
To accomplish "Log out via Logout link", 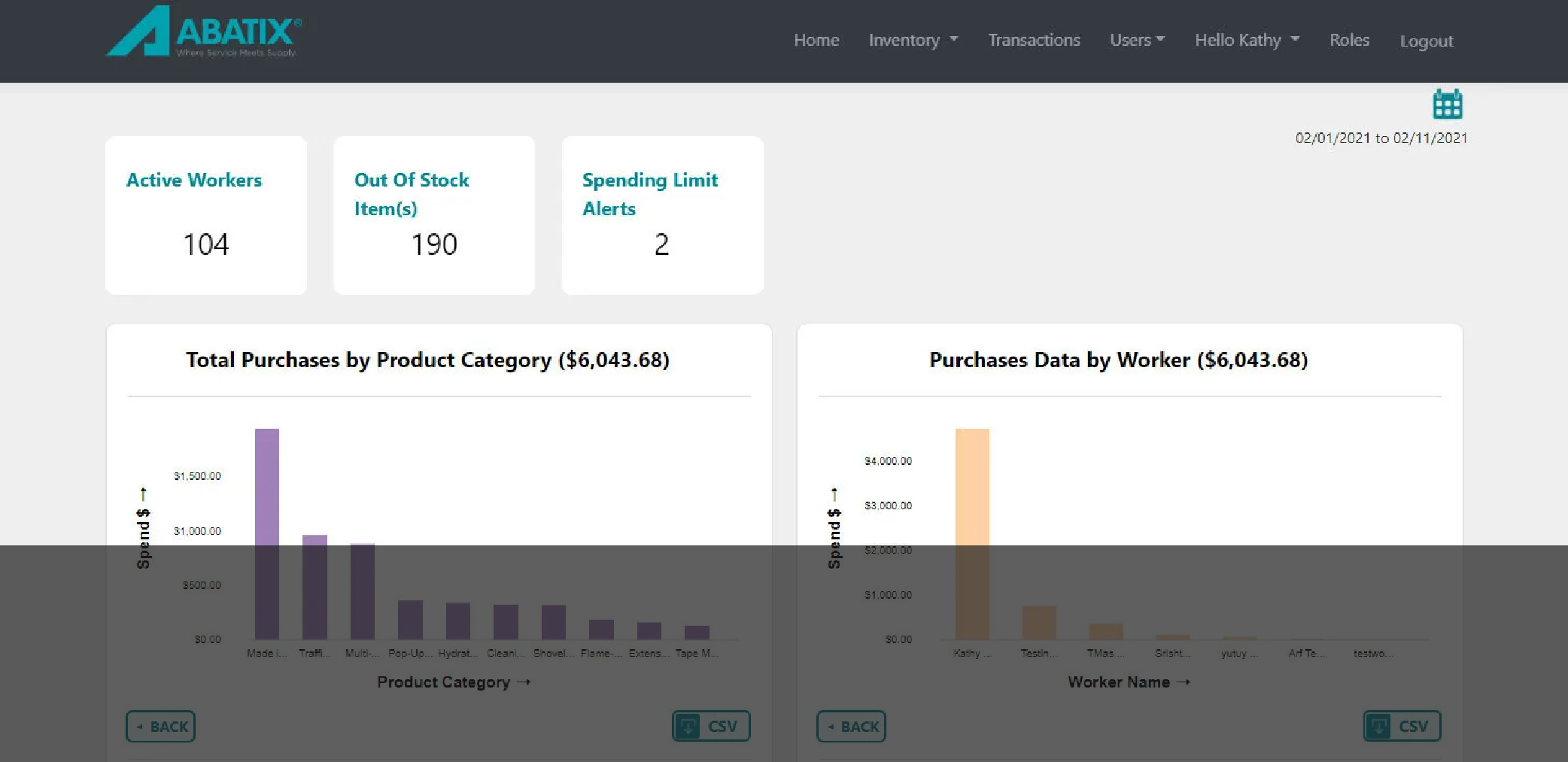I will 1426,41.
